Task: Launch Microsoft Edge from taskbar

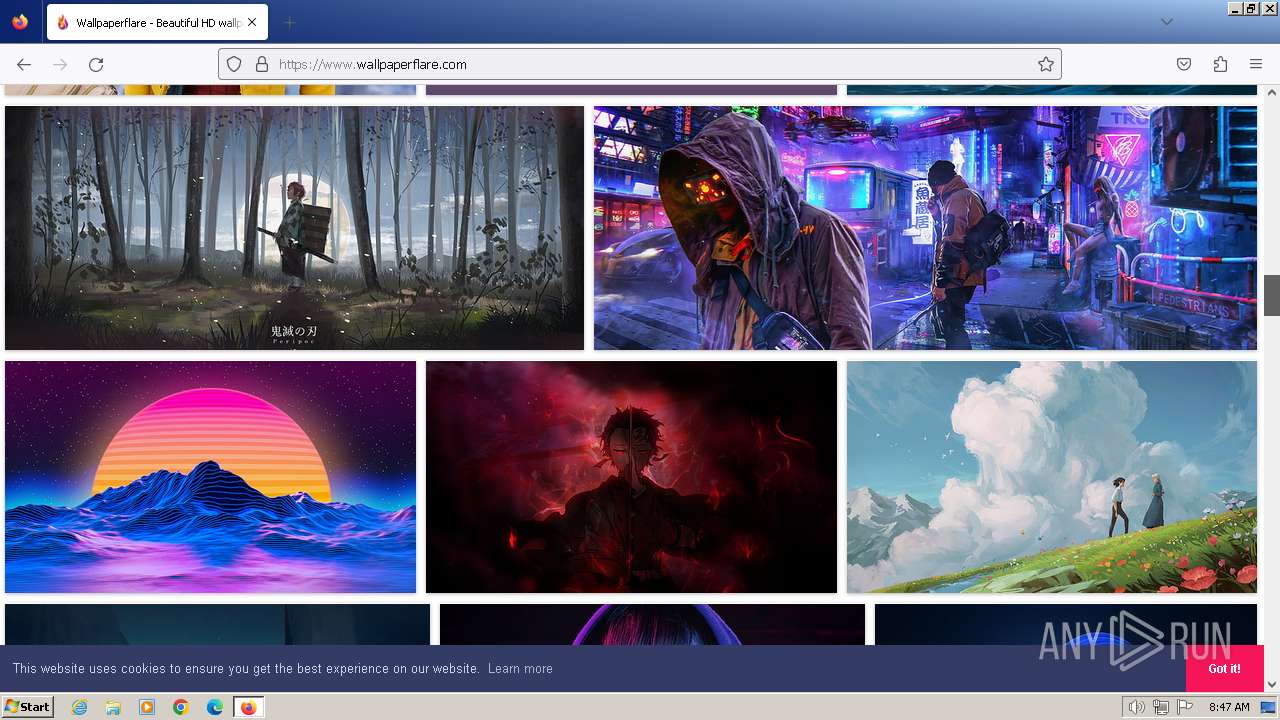Action: click(x=215, y=707)
